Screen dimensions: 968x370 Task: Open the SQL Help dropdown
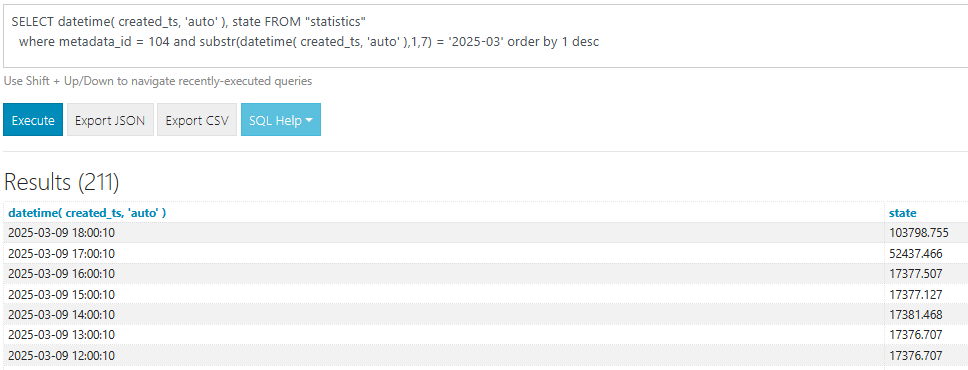point(281,120)
